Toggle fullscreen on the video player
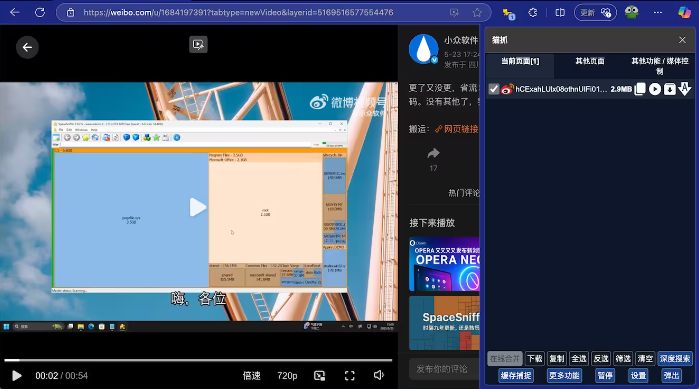The height and width of the screenshot is (389, 699). click(350, 376)
